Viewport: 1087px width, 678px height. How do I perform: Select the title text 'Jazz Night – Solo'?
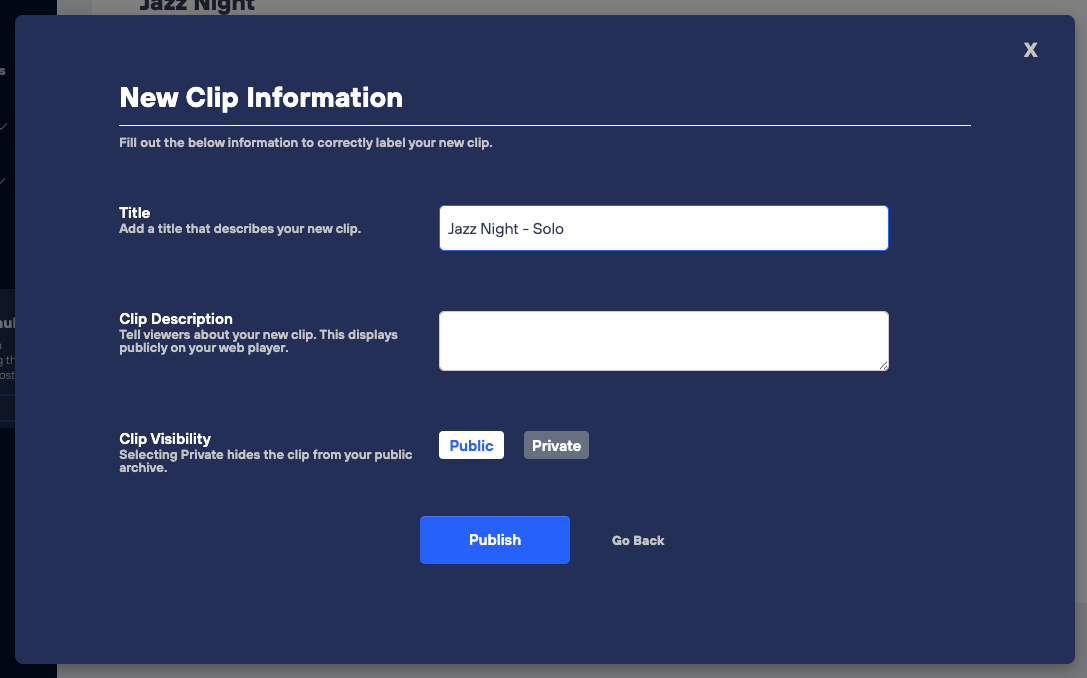504,228
